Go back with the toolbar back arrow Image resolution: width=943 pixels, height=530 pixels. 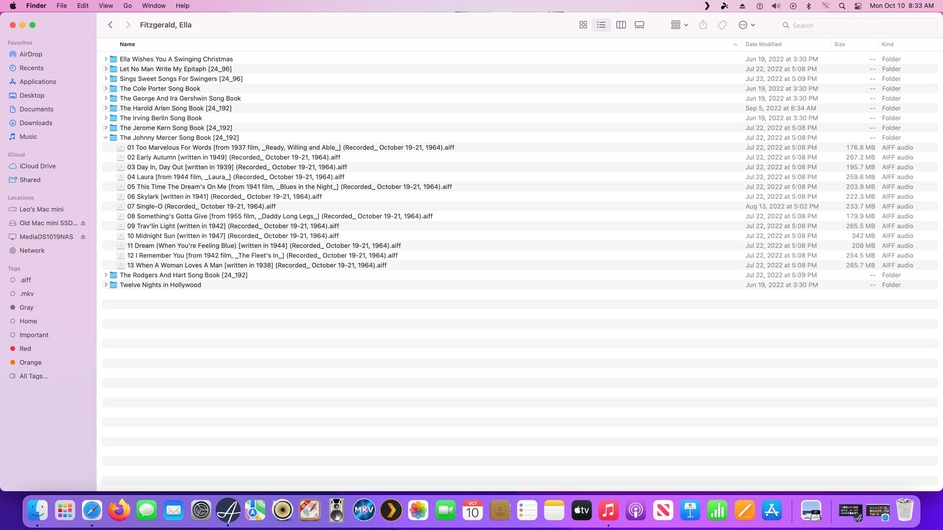111,25
